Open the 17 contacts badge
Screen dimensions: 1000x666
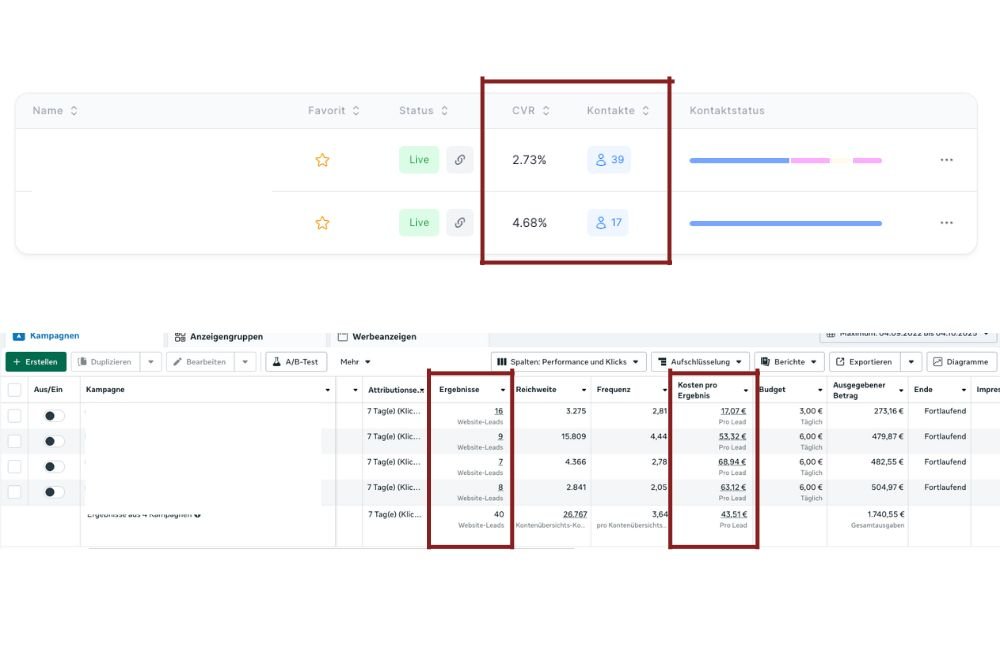point(608,223)
